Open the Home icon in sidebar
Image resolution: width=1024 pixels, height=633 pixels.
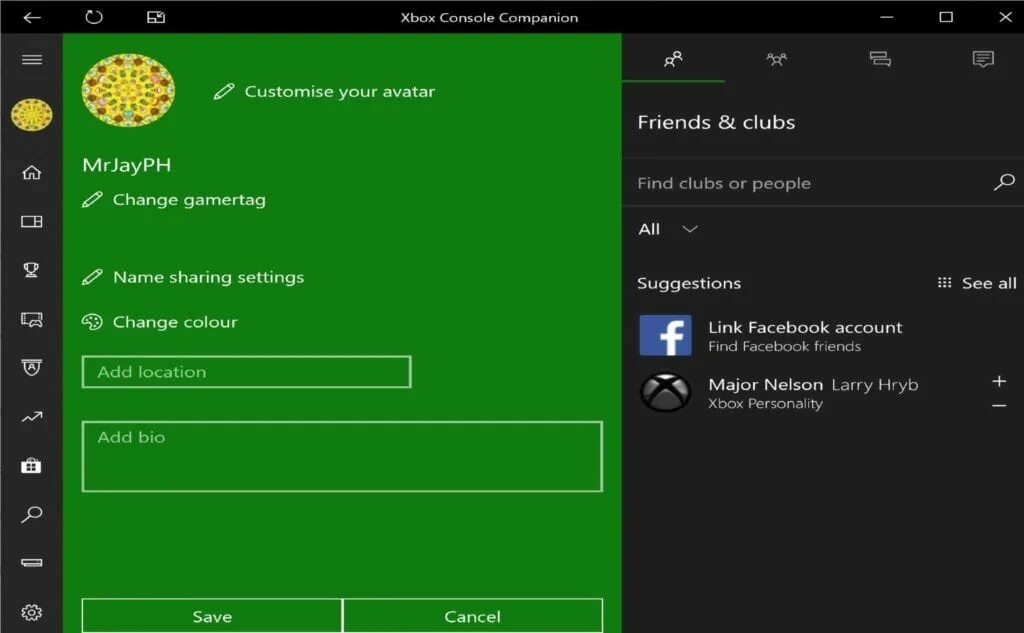(x=32, y=172)
